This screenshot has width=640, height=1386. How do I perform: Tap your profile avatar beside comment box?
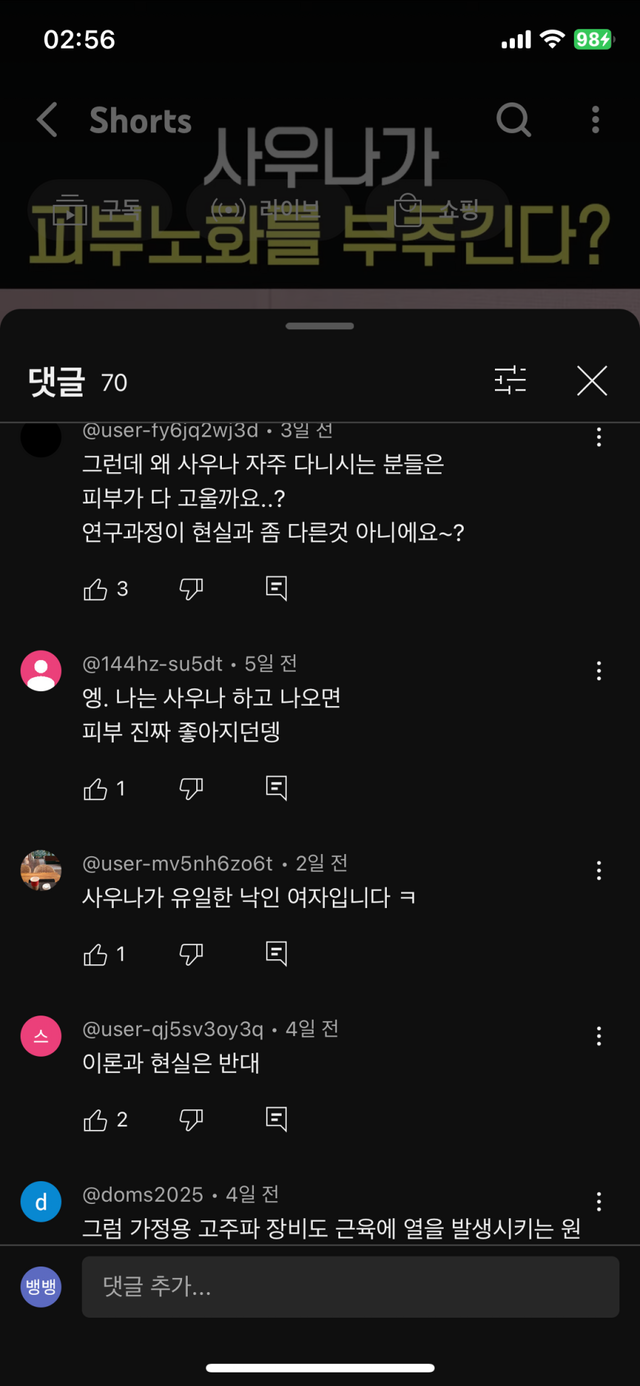coord(41,1287)
